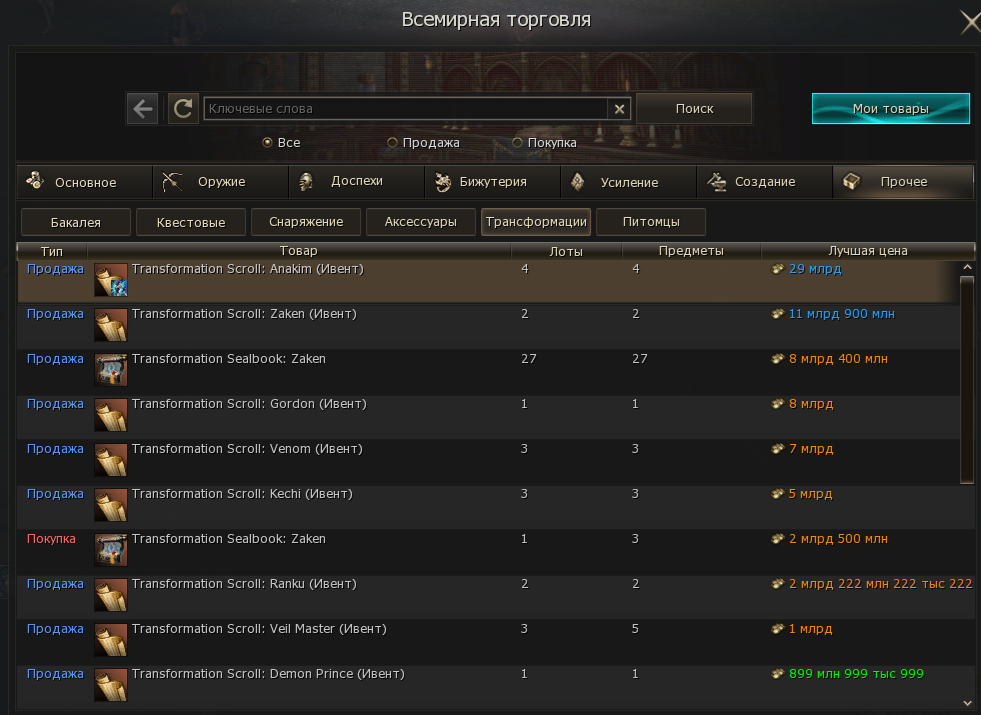Image resolution: width=981 pixels, height=715 pixels.
Task: Select Transformation Scroll: Veil Master (Ивент) name
Action: tap(259, 629)
